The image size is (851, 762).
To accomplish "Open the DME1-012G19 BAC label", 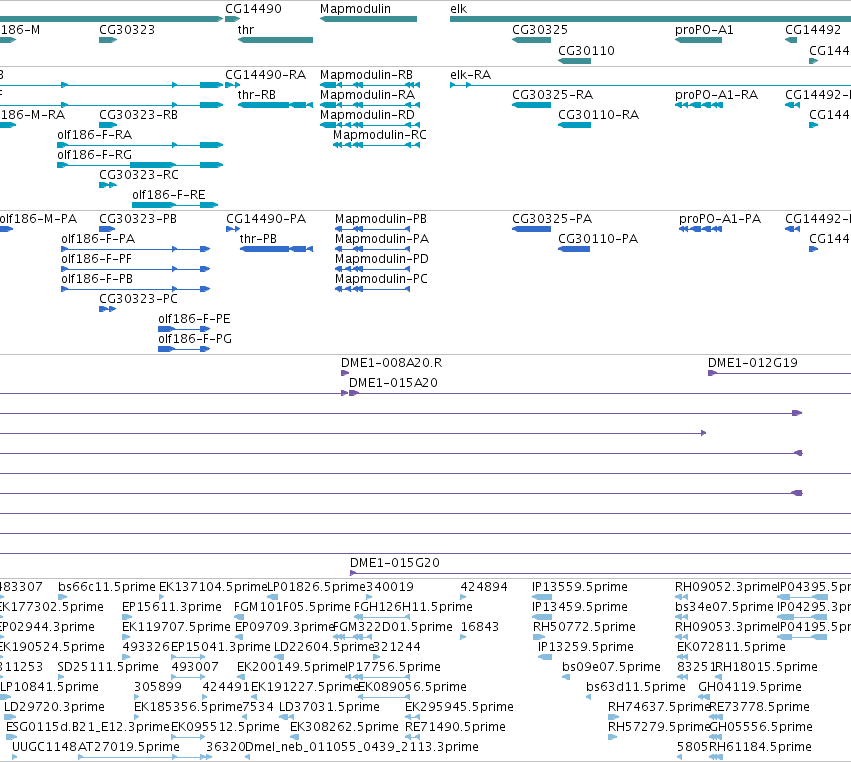I will [x=752, y=363].
